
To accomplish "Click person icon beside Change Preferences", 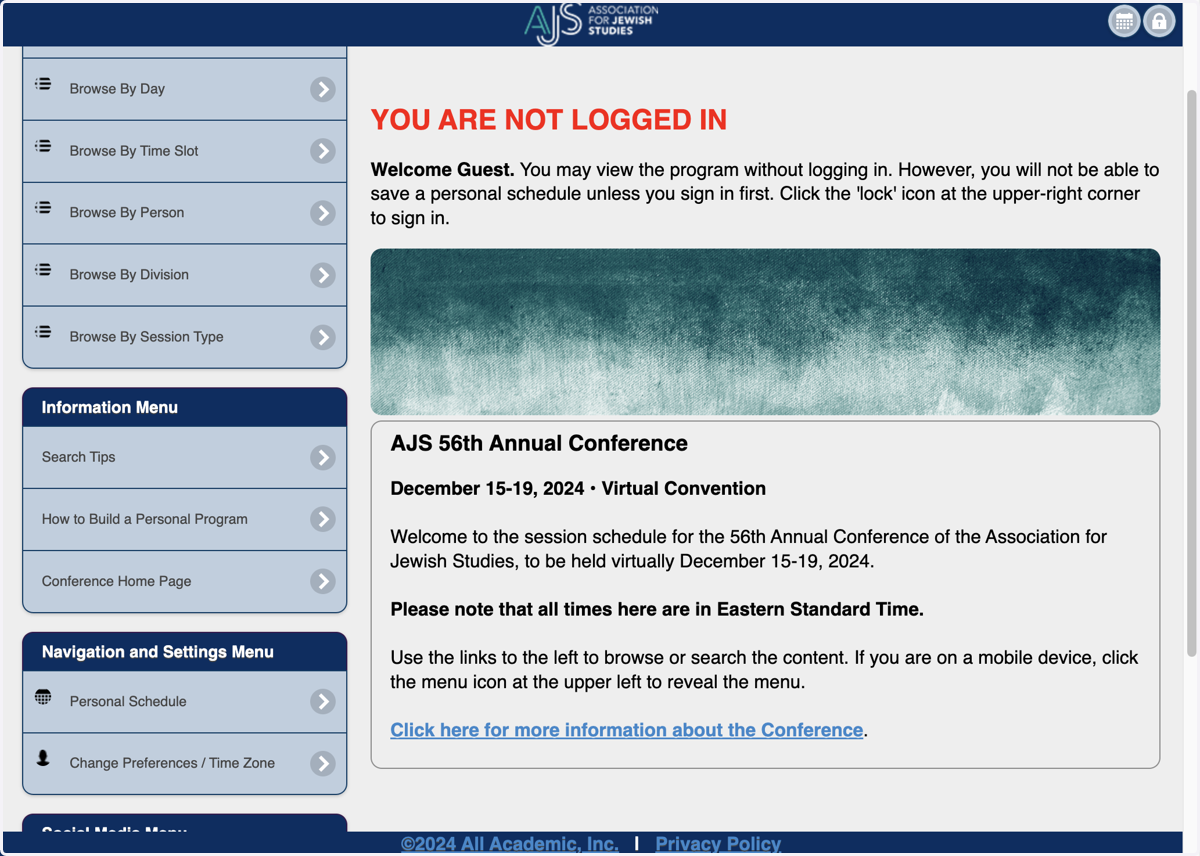I will [43, 758].
